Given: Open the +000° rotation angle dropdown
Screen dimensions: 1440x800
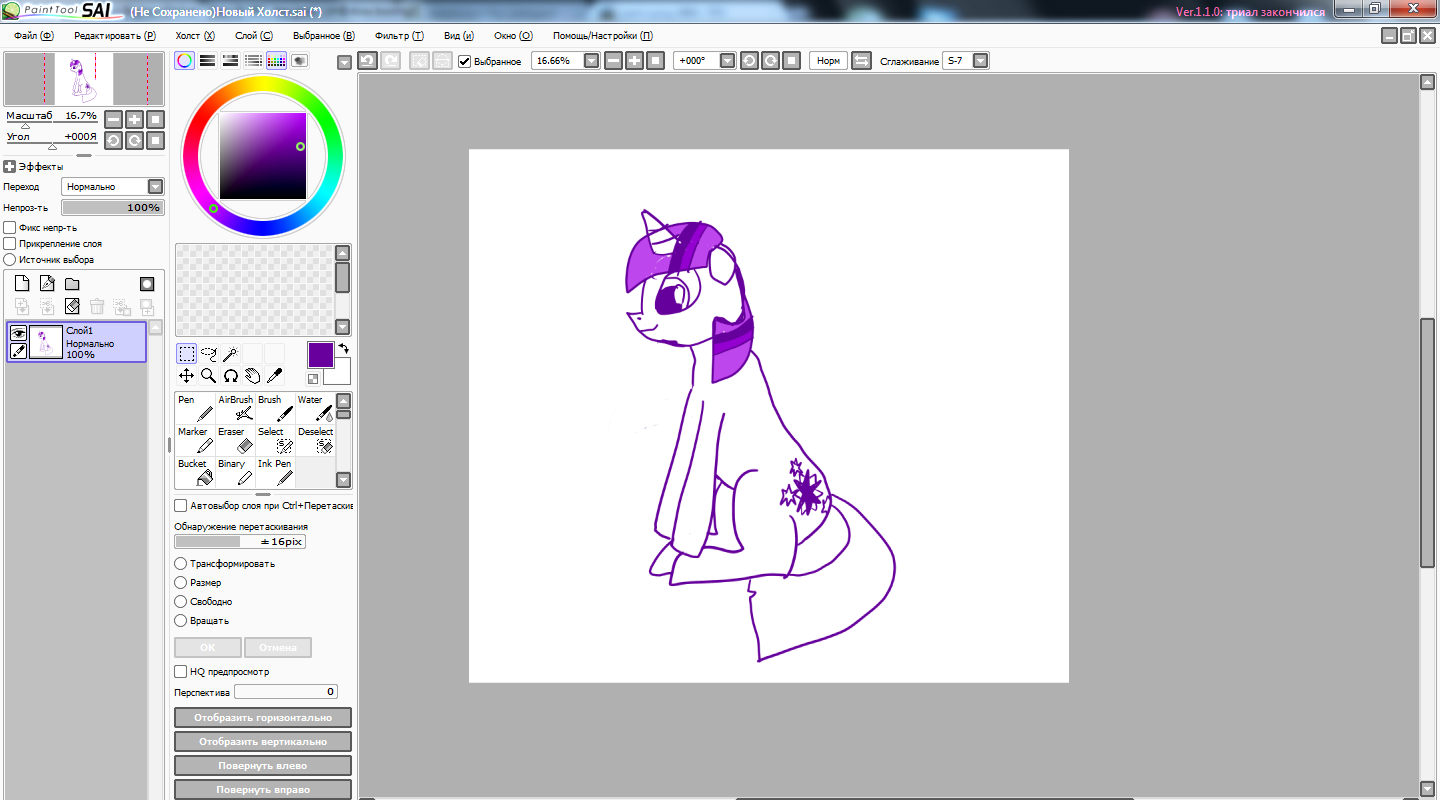Looking at the screenshot, I should tap(727, 61).
